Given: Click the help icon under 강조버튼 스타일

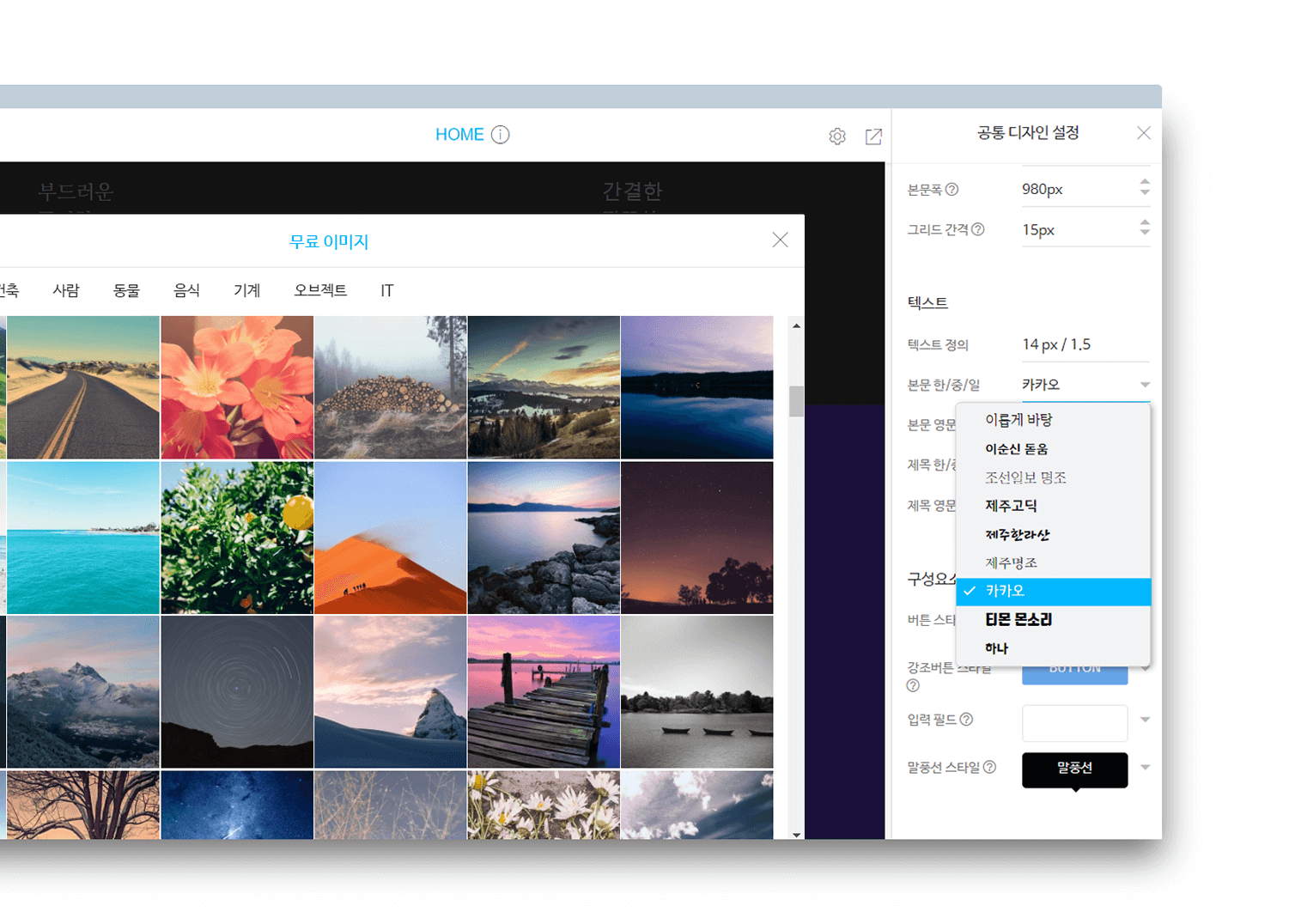Looking at the screenshot, I should pyautogui.click(x=913, y=685).
